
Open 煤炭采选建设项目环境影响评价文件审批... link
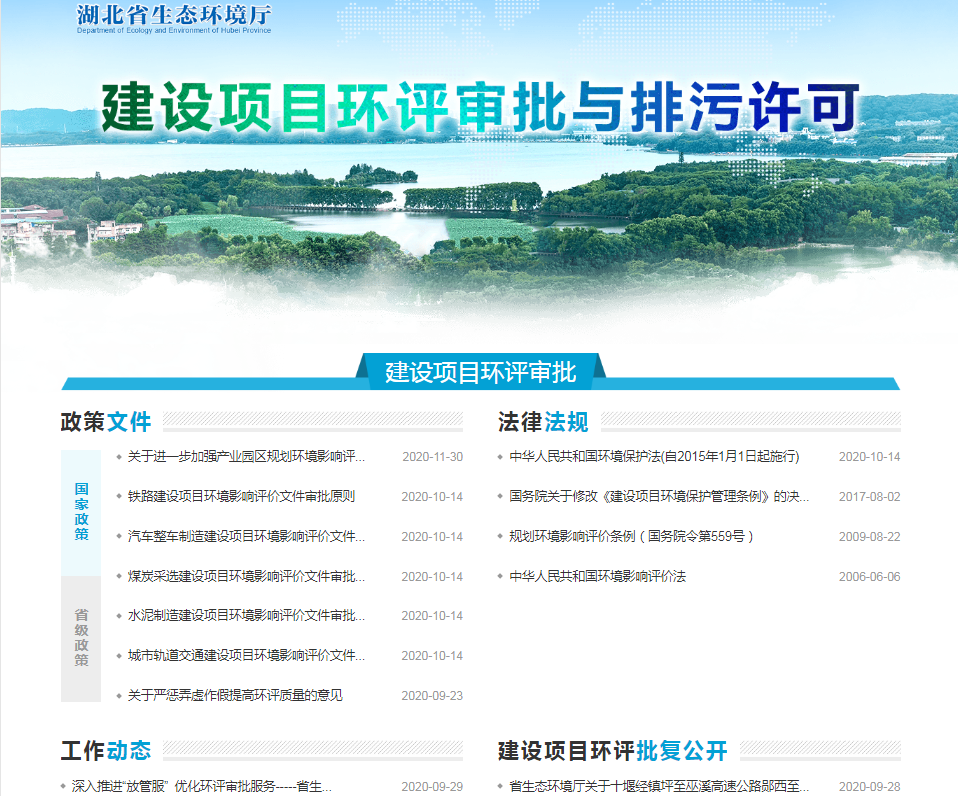(246, 576)
